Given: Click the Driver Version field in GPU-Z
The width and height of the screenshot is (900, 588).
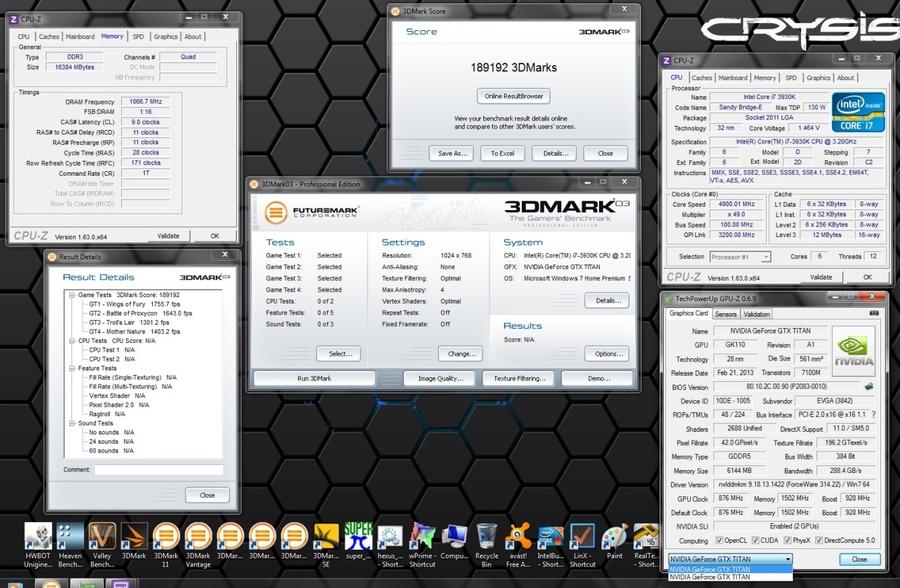Looking at the screenshot, I should (794, 485).
